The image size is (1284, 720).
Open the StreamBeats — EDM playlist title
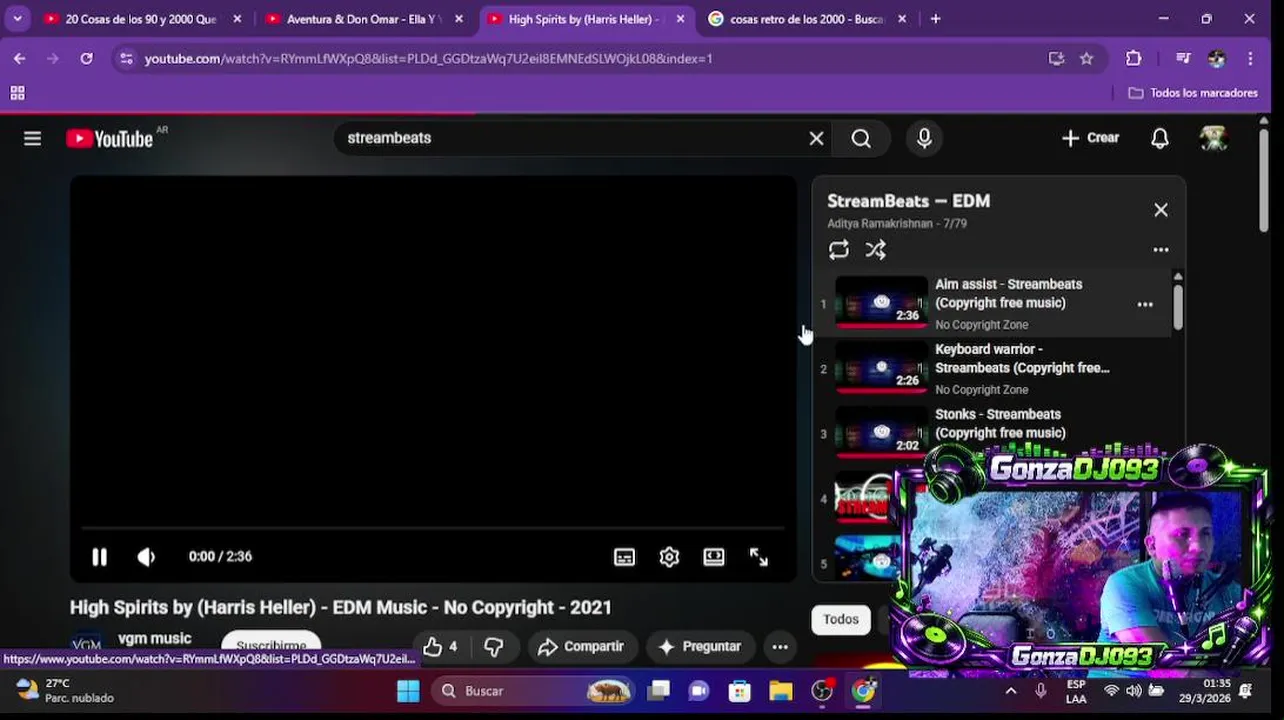(908, 201)
